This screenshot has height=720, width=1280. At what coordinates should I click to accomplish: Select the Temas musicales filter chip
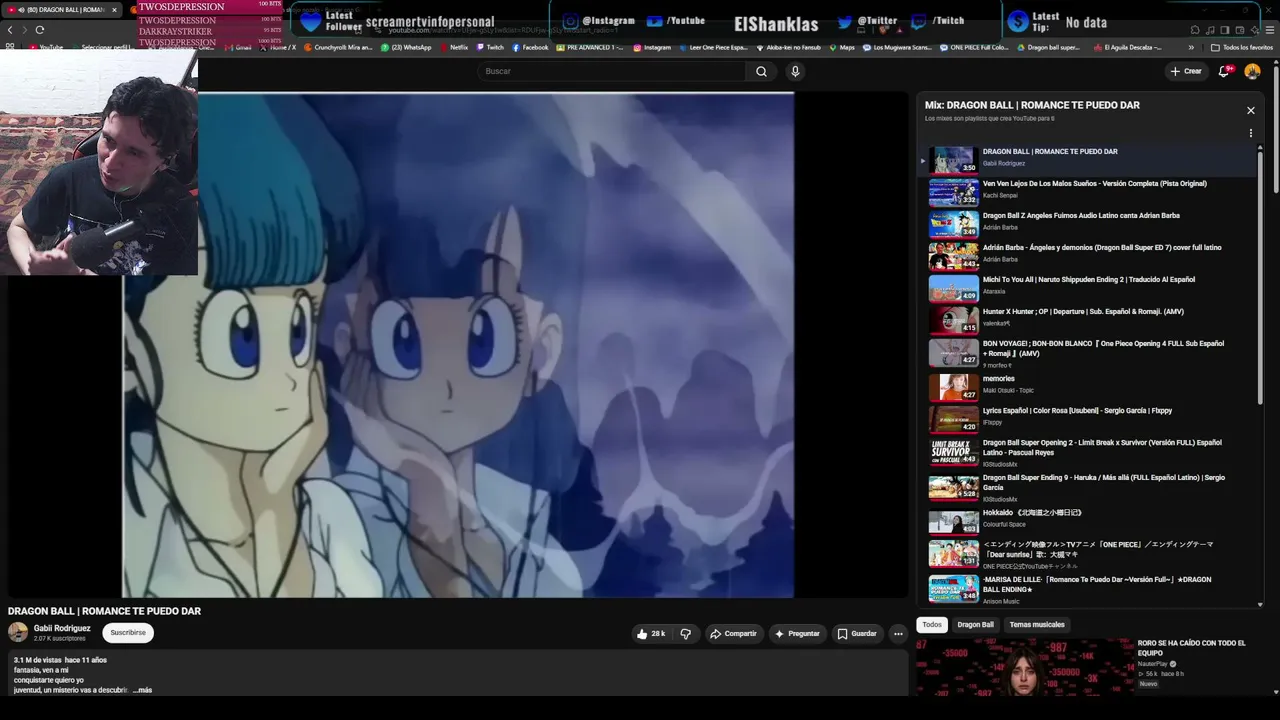tap(1037, 624)
